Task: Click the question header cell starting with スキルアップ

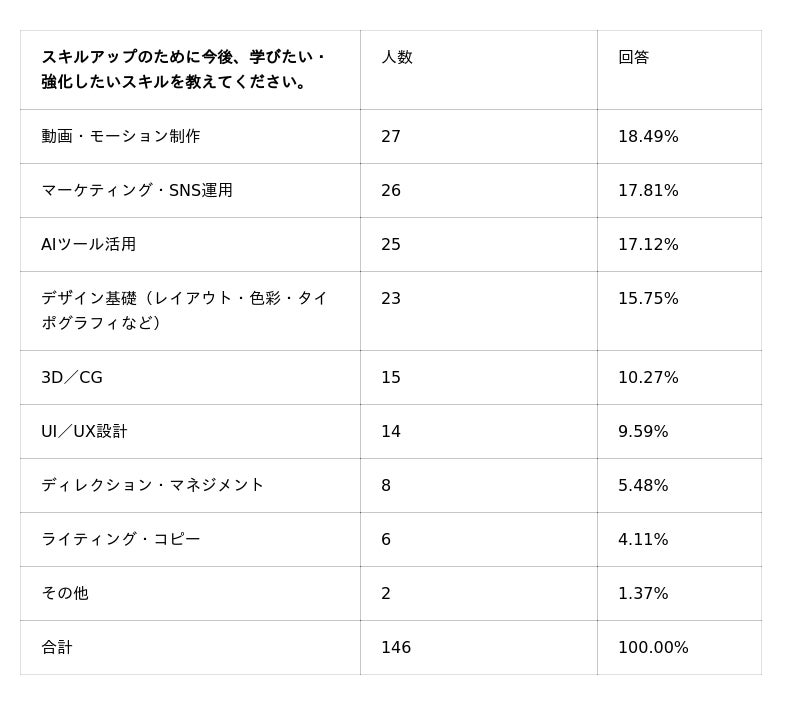Action: pos(185,70)
